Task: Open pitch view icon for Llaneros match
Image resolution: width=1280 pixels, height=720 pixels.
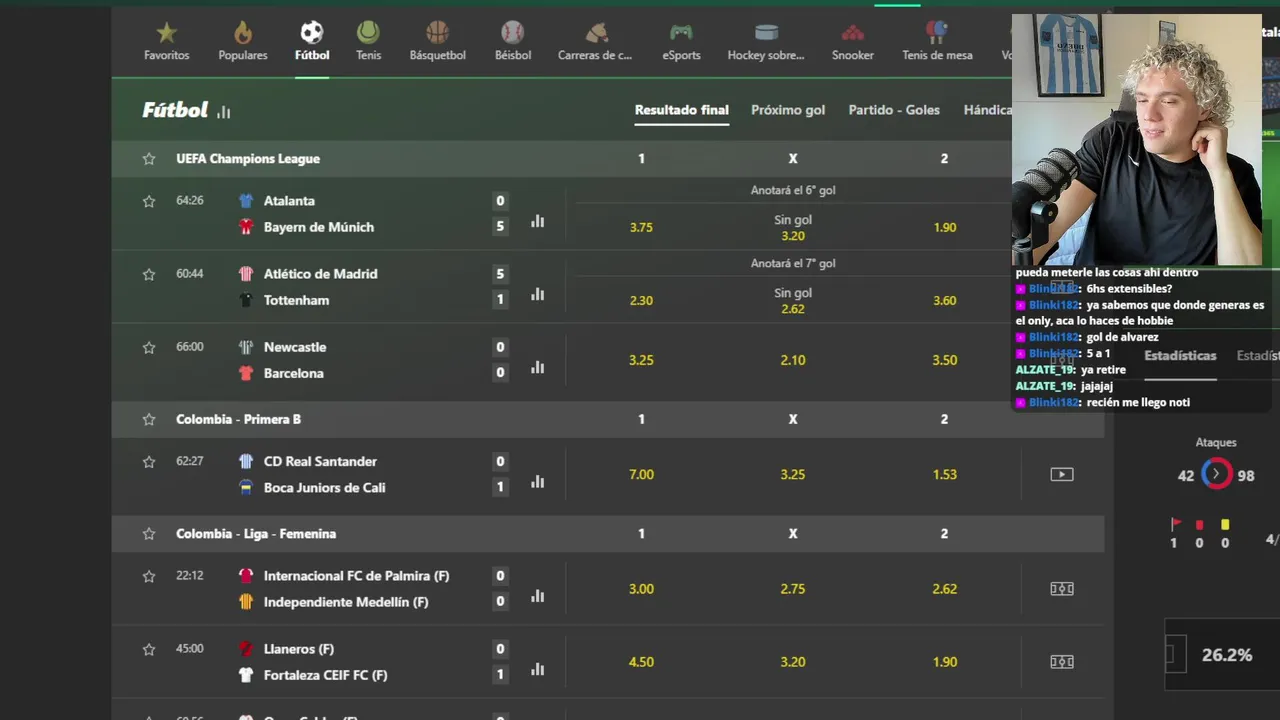Action: (1061, 662)
